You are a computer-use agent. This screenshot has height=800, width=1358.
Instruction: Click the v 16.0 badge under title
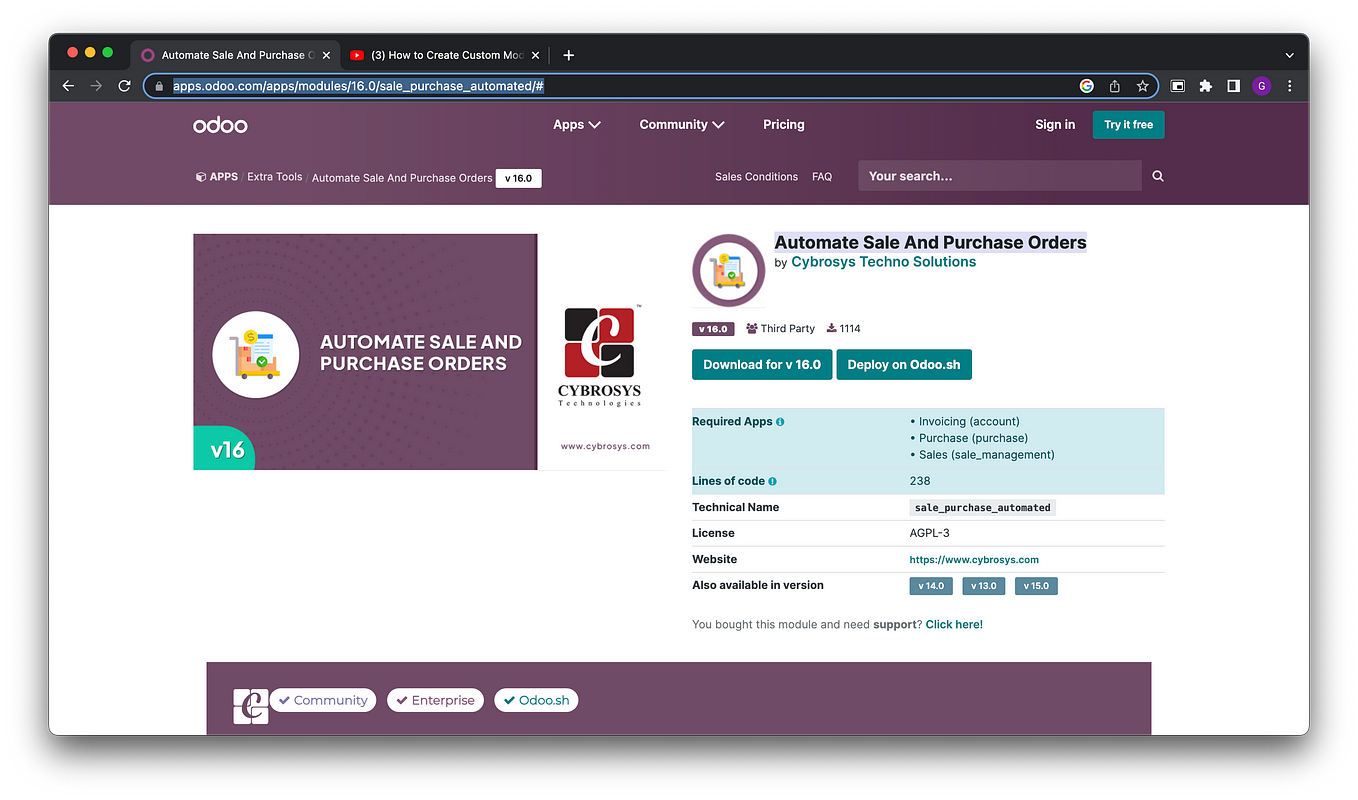pos(713,329)
